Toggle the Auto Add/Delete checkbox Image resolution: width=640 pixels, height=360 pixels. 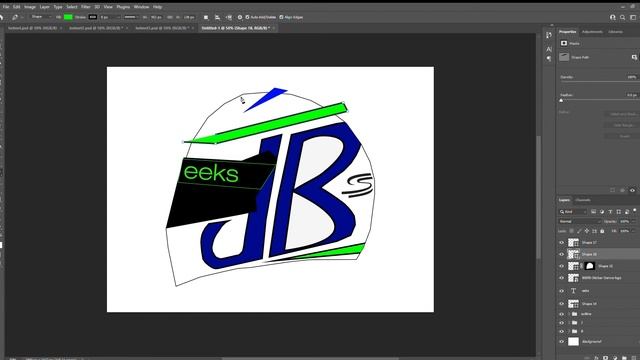point(247,17)
